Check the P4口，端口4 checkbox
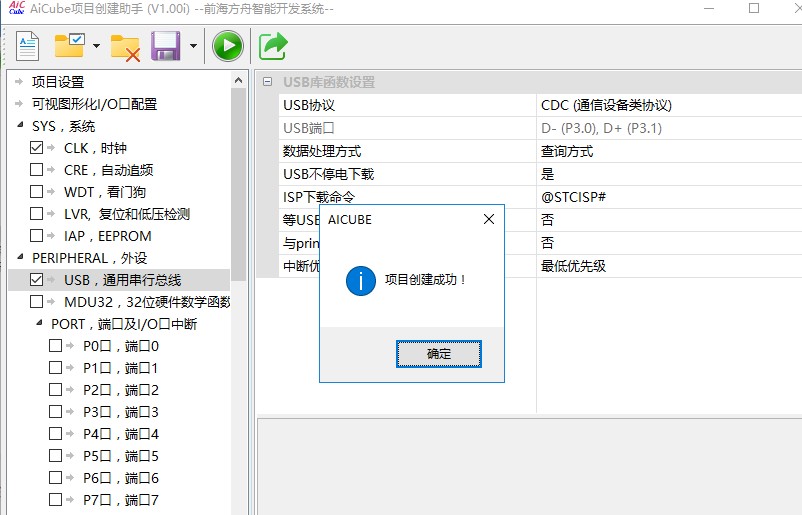The image size is (802, 515). (55, 433)
